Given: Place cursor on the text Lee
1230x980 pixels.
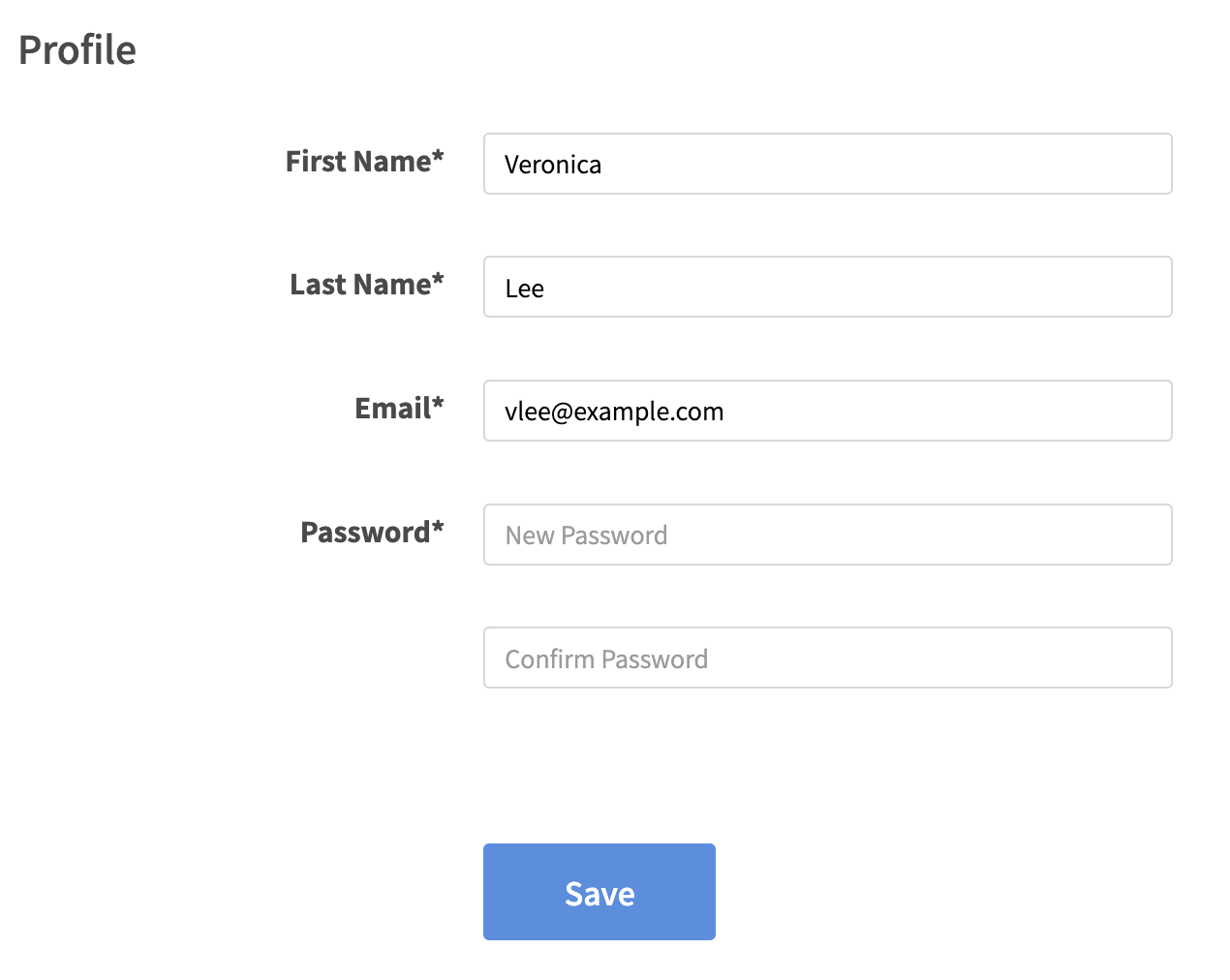Looking at the screenshot, I should coord(524,289).
